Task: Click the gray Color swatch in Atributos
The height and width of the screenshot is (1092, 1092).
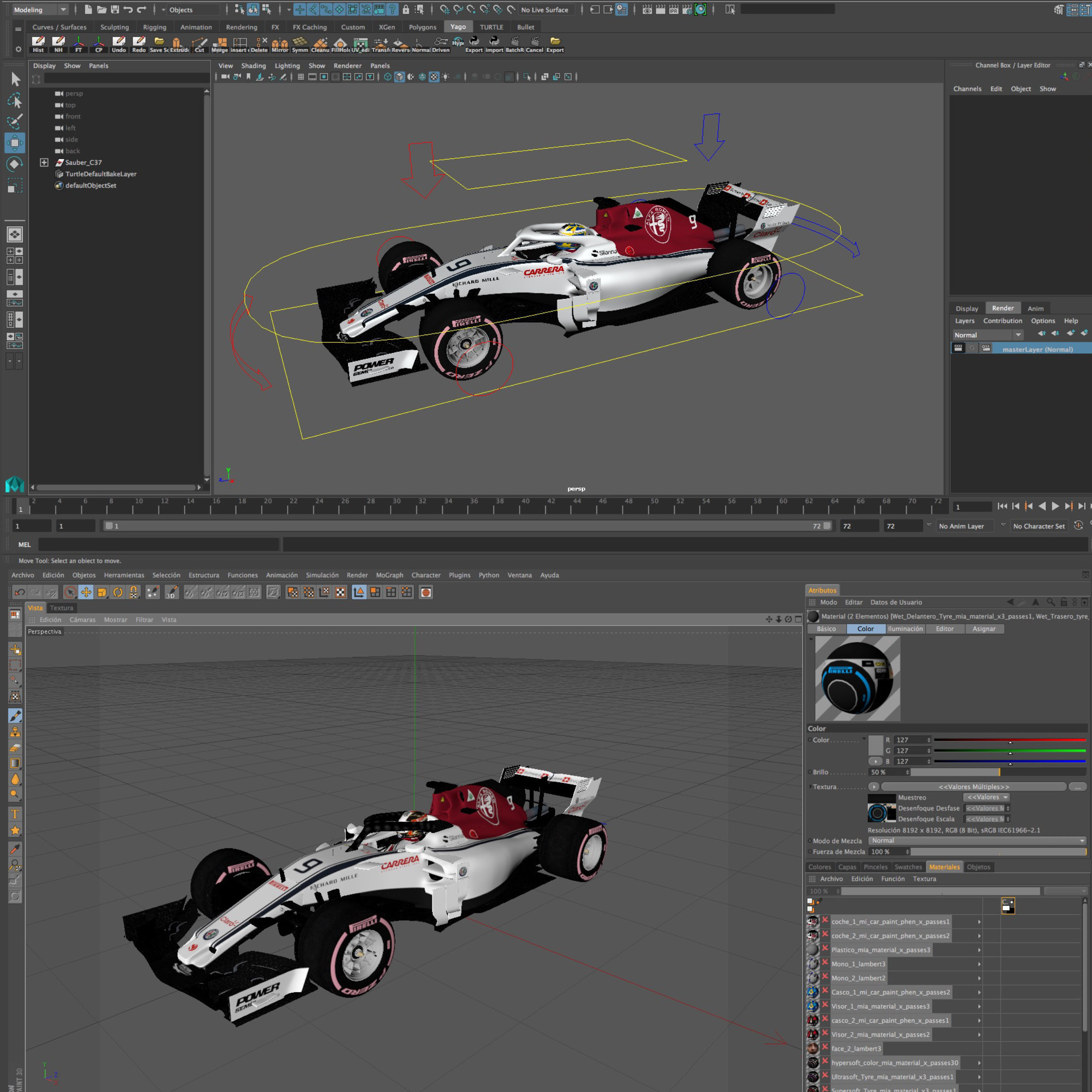Action: click(875, 745)
